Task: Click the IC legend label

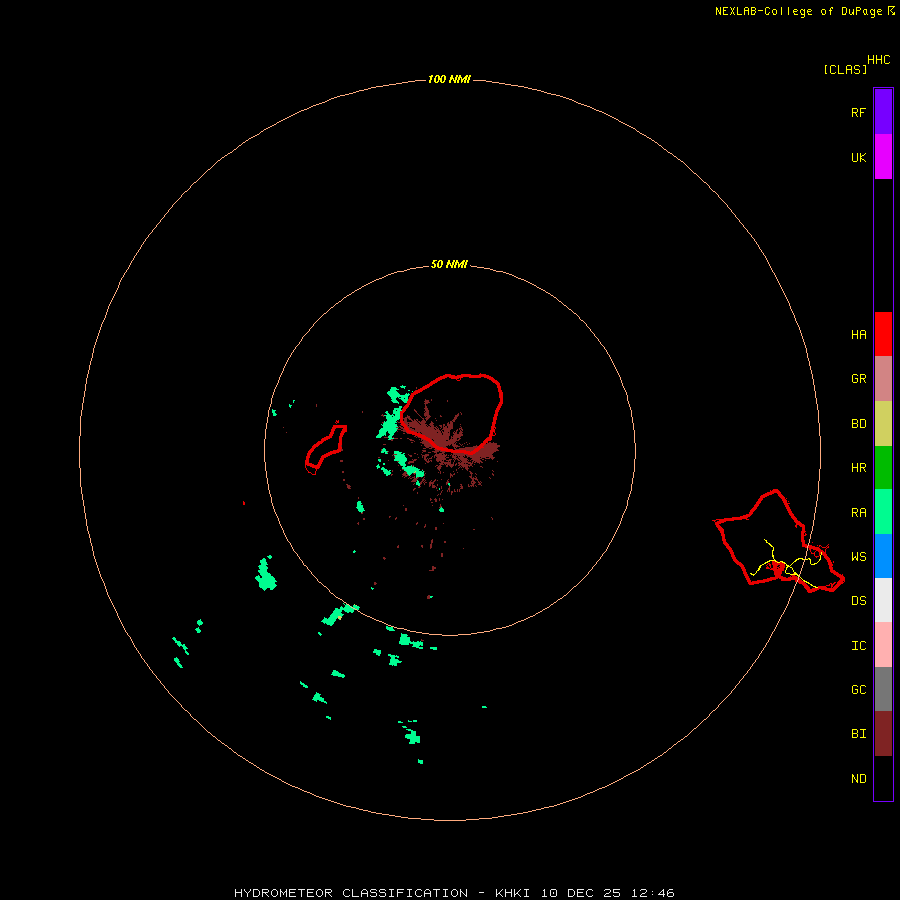Action: click(858, 646)
